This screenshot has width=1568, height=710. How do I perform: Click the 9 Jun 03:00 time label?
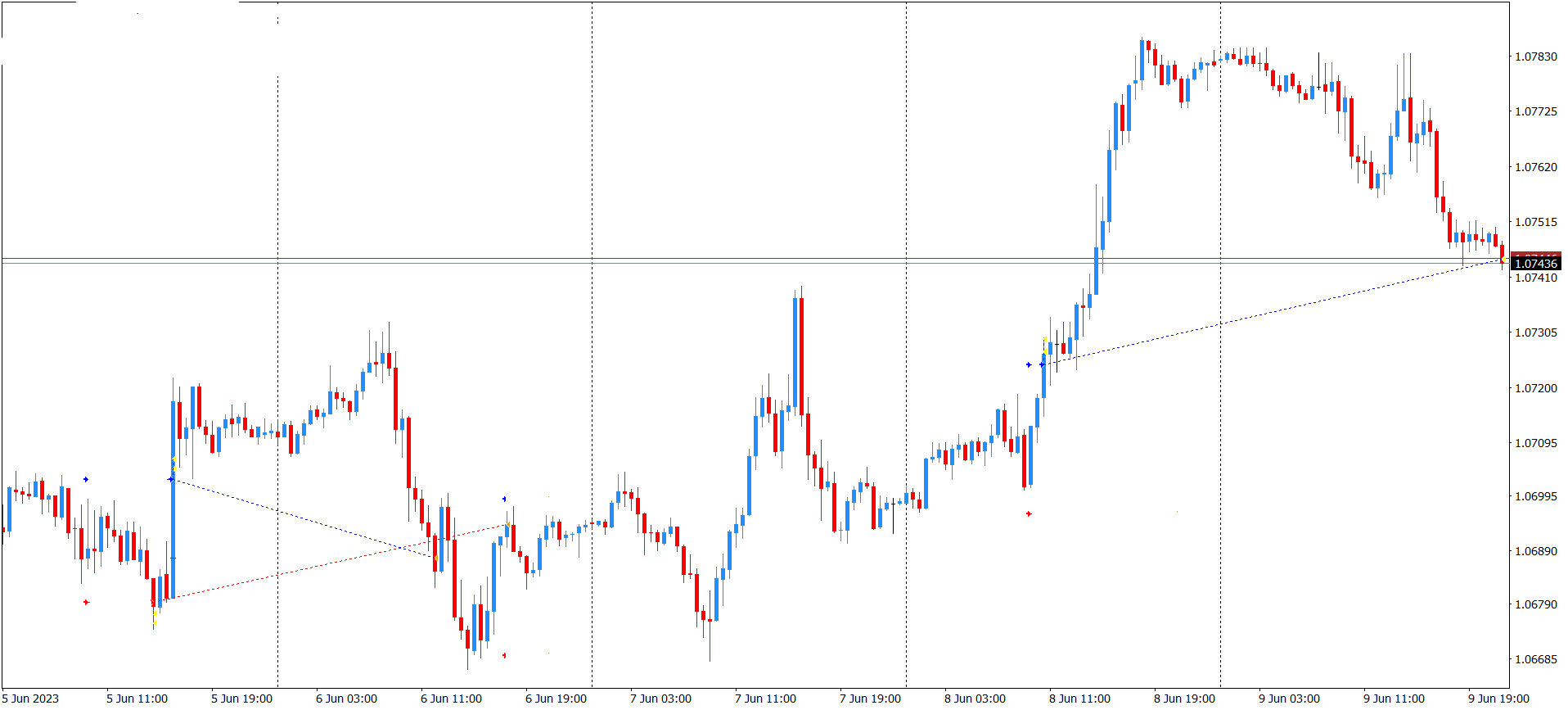pos(1289,699)
